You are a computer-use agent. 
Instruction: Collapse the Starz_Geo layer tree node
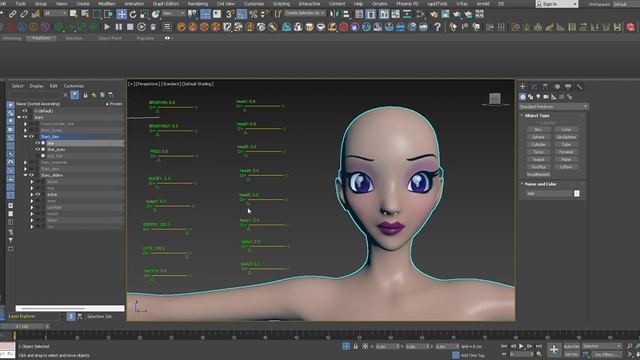[25, 137]
